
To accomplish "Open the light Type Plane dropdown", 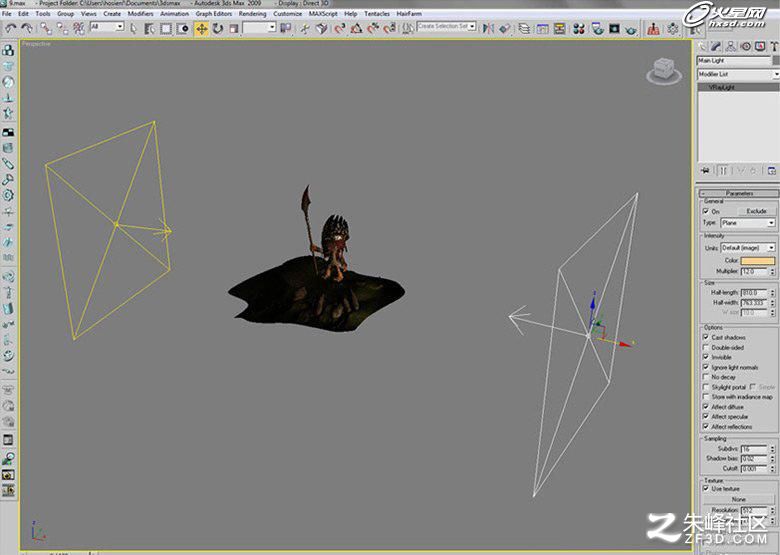I will coord(748,223).
